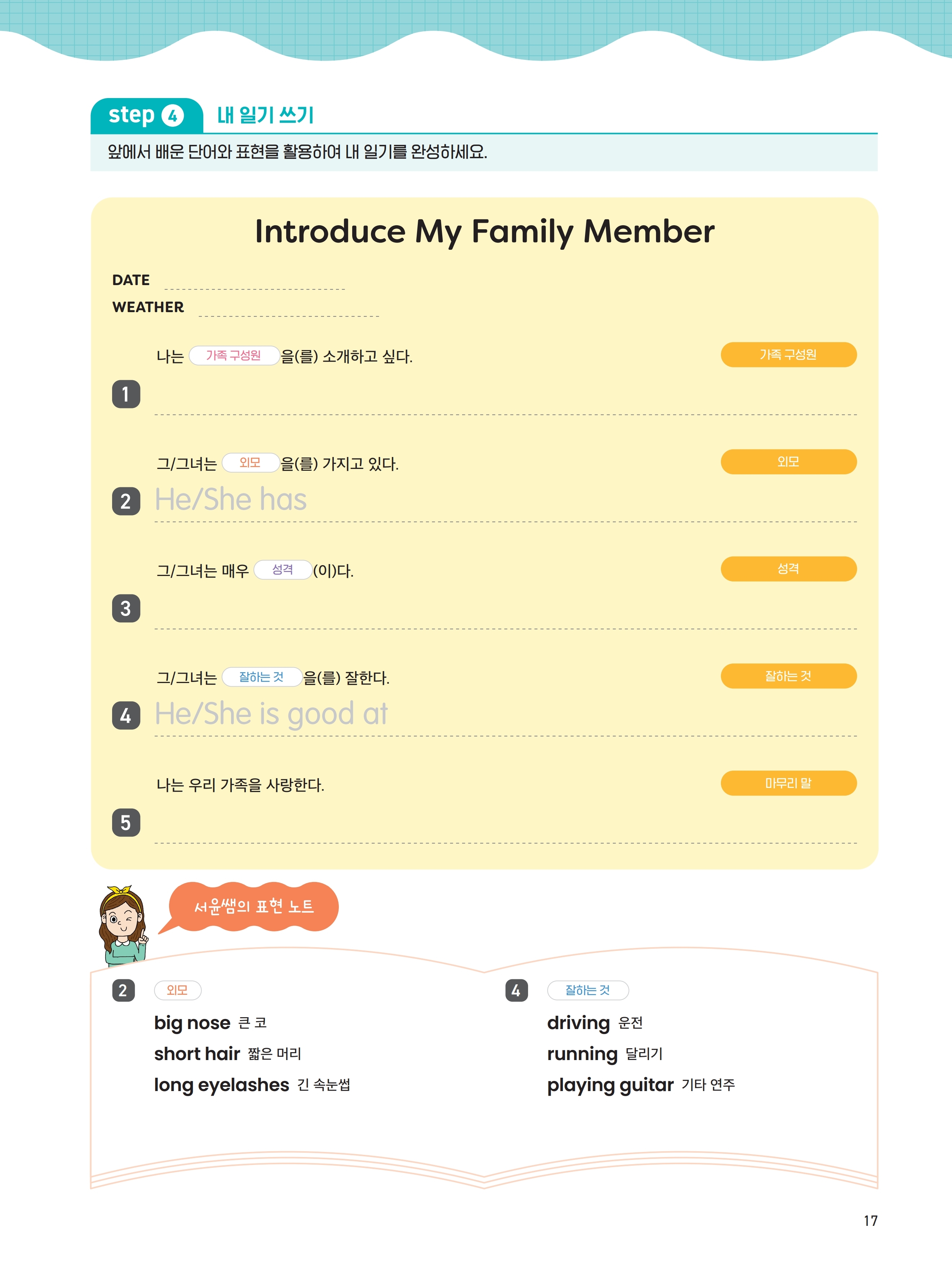
Task: Click the orange 성격 label button
Action: pyautogui.click(x=788, y=569)
